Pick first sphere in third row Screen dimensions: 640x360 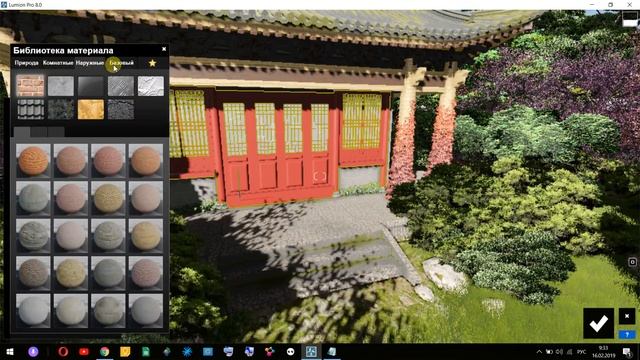33,236
